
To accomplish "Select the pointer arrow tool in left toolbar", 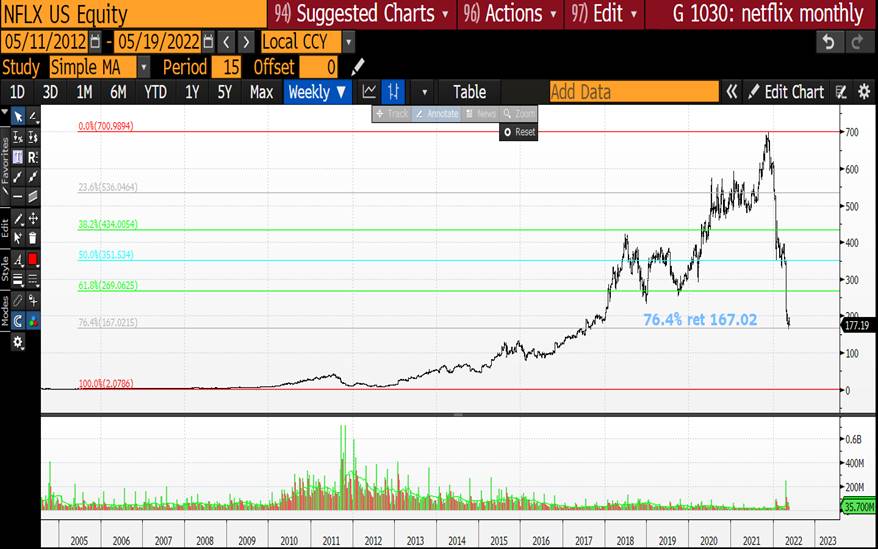I will 18,117.
